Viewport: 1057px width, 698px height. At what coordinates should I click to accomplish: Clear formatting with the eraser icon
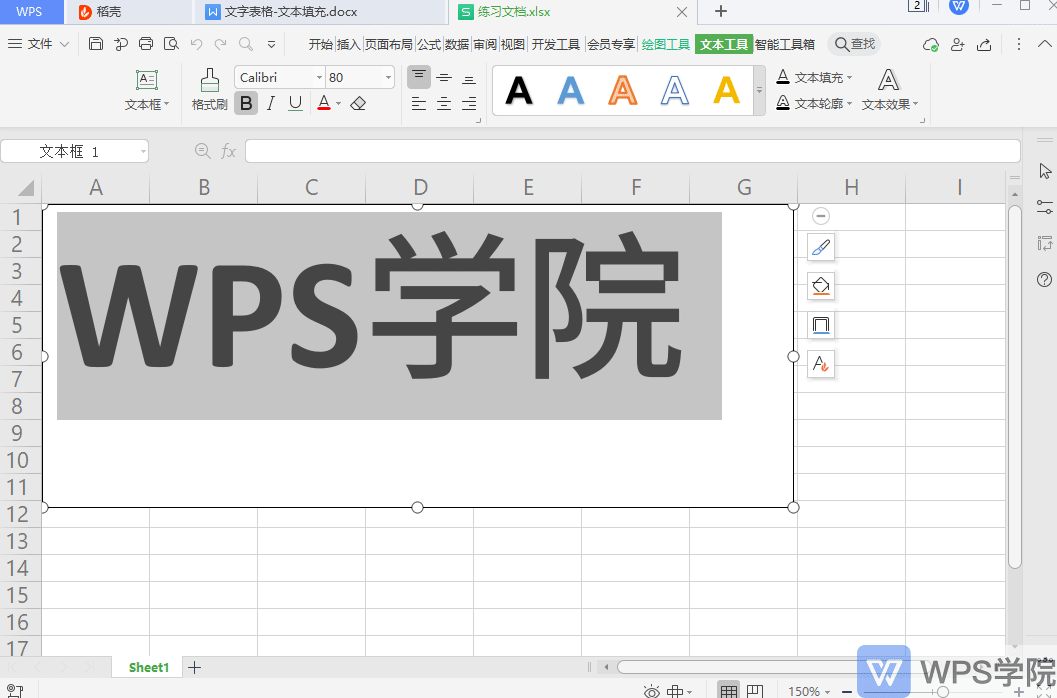tap(359, 103)
